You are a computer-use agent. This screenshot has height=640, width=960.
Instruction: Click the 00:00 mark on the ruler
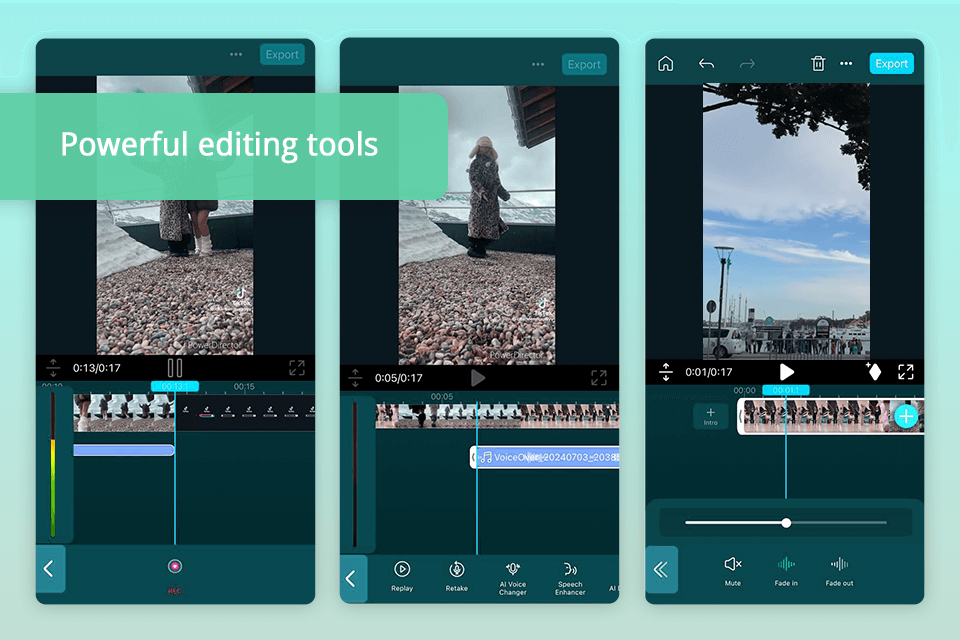pyautogui.click(x=744, y=390)
